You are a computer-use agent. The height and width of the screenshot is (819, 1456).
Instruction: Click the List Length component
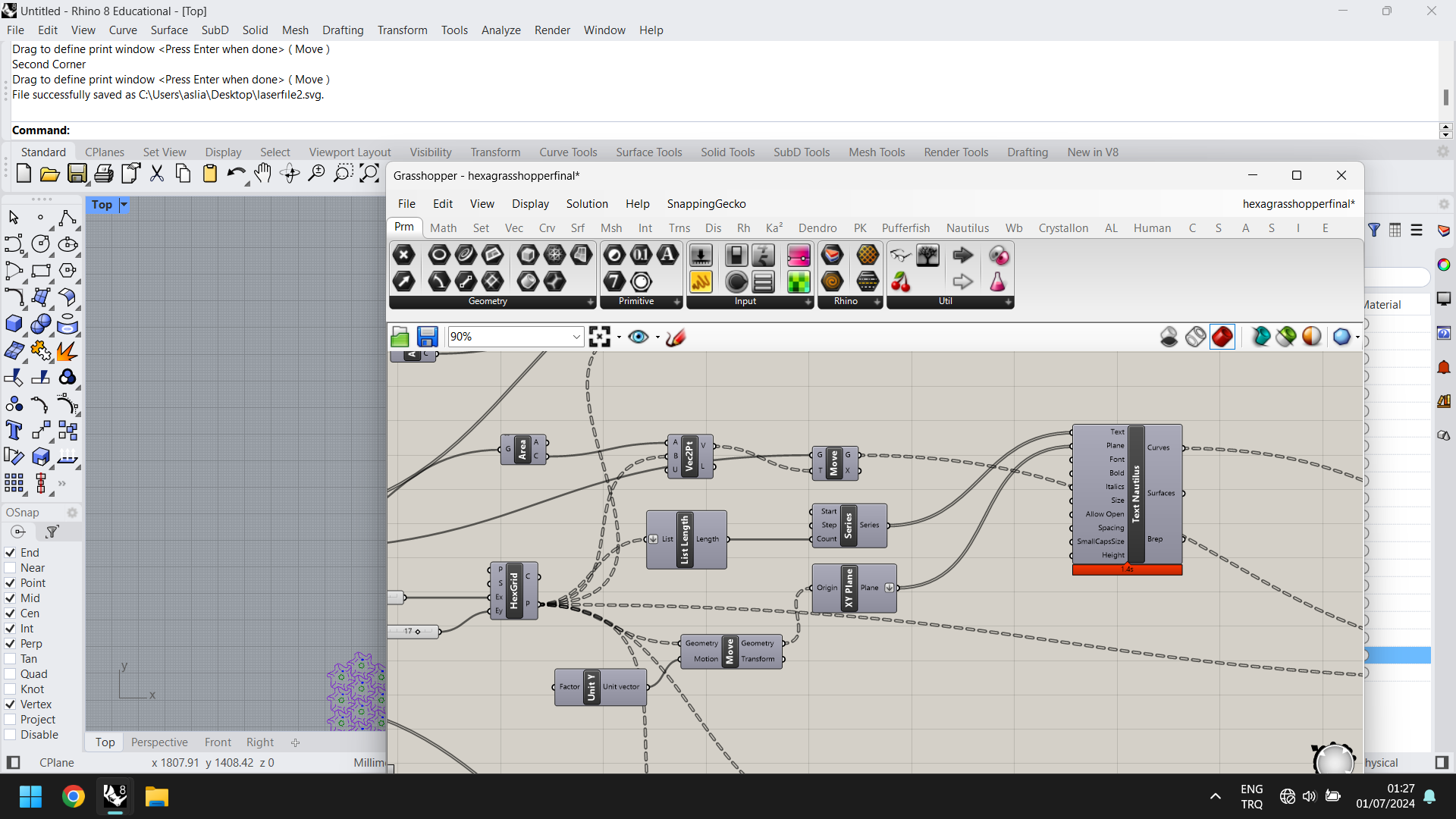[x=685, y=540]
